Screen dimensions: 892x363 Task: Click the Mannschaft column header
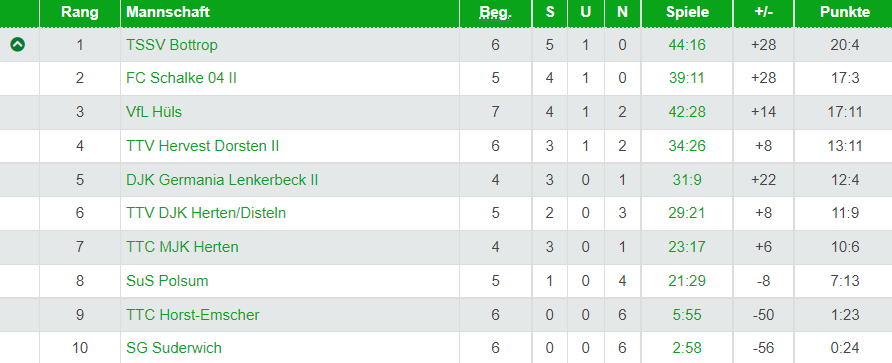(x=168, y=12)
